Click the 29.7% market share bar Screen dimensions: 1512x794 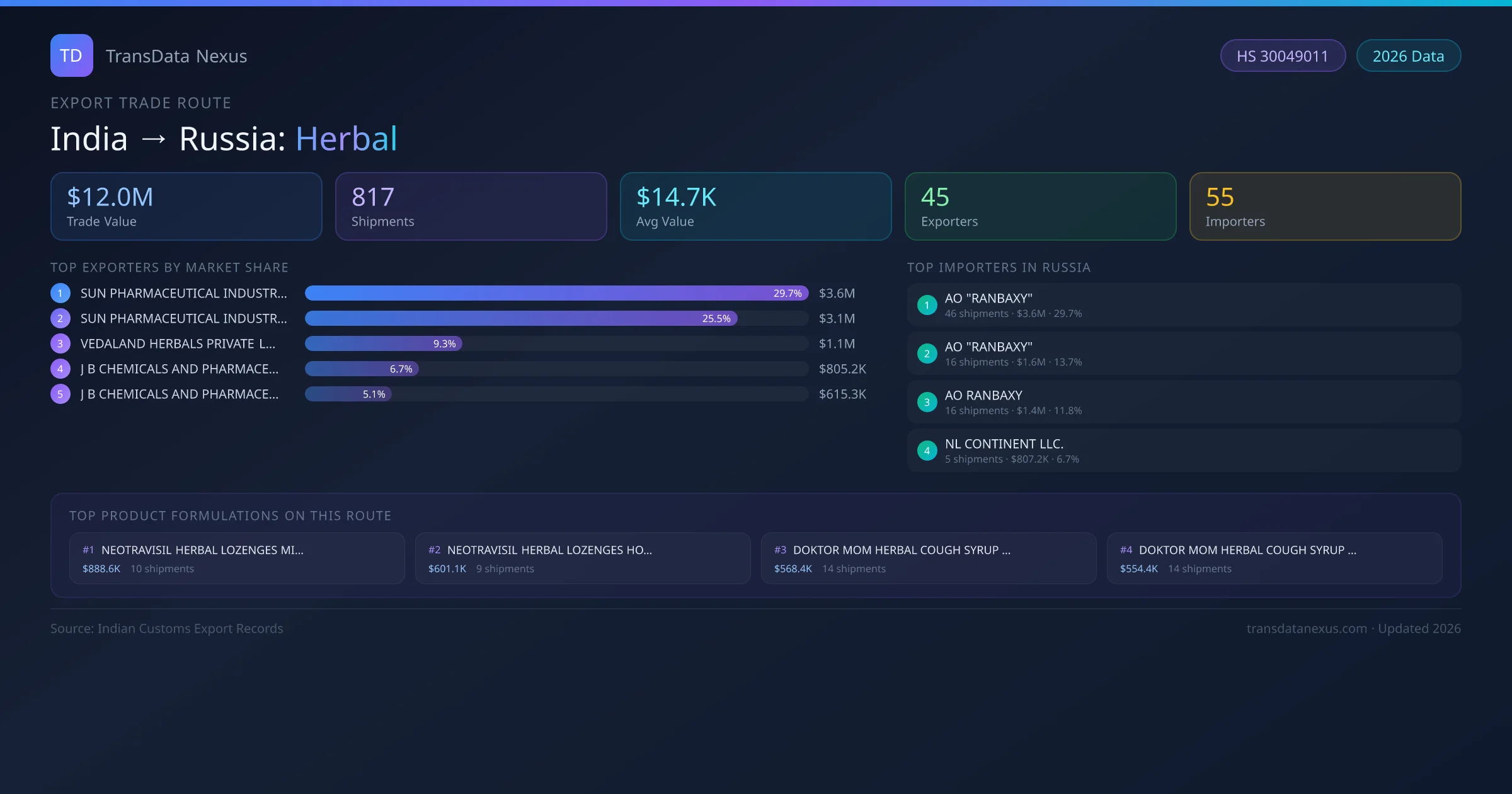click(556, 293)
